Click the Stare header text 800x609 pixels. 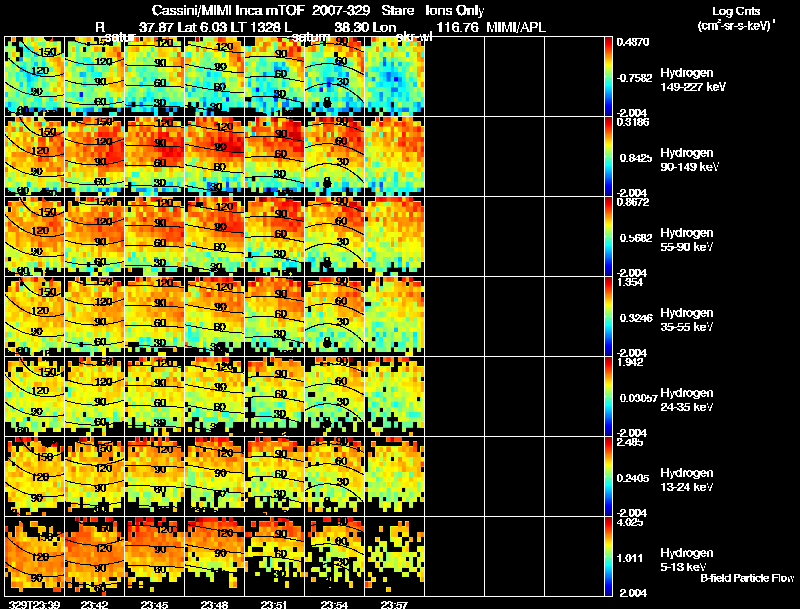396,11
